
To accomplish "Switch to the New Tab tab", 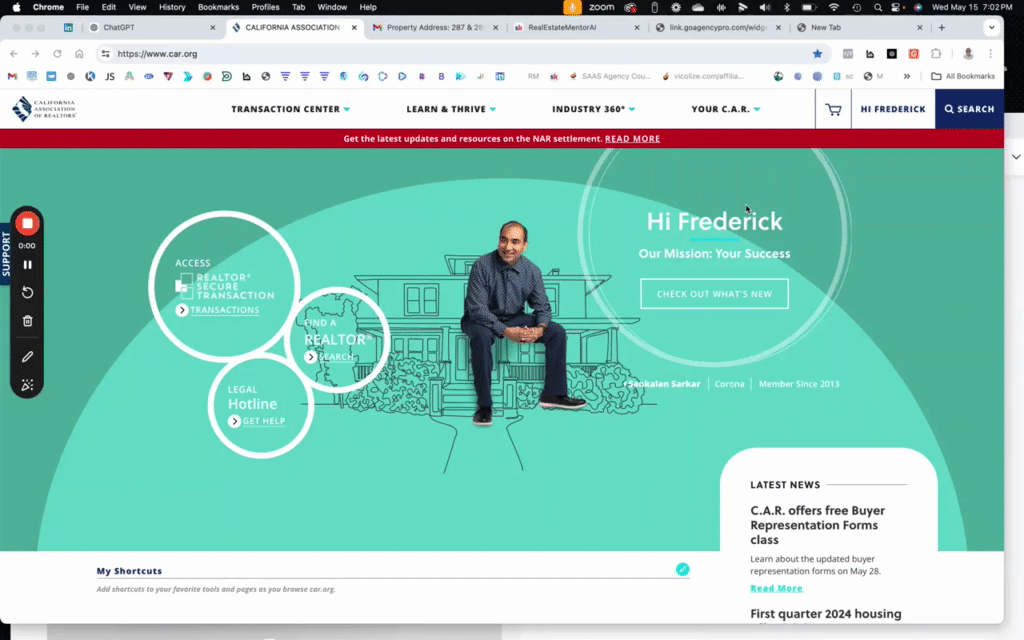I will tap(859, 27).
